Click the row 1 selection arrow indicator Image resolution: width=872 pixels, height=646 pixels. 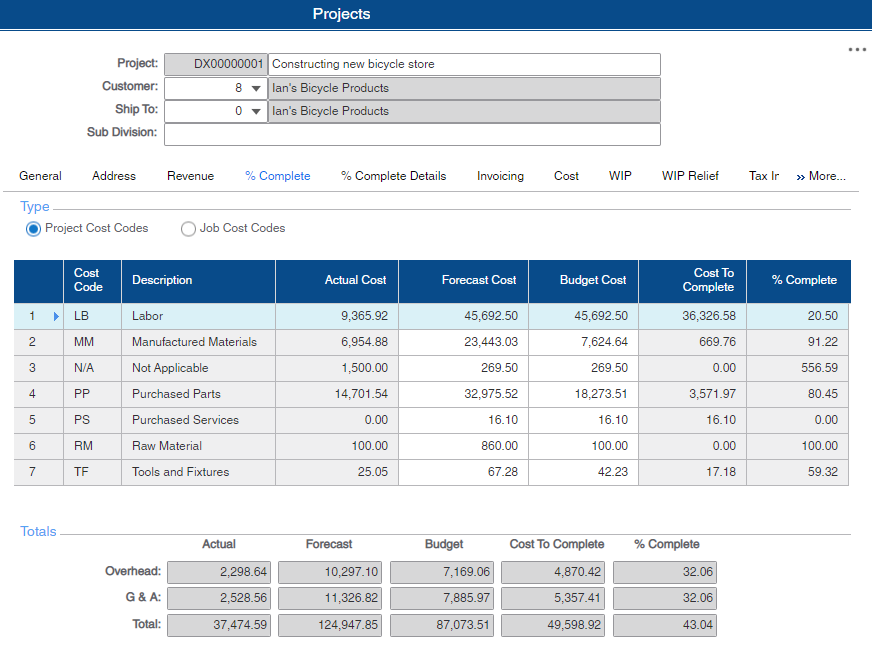(x=56, y=316)
